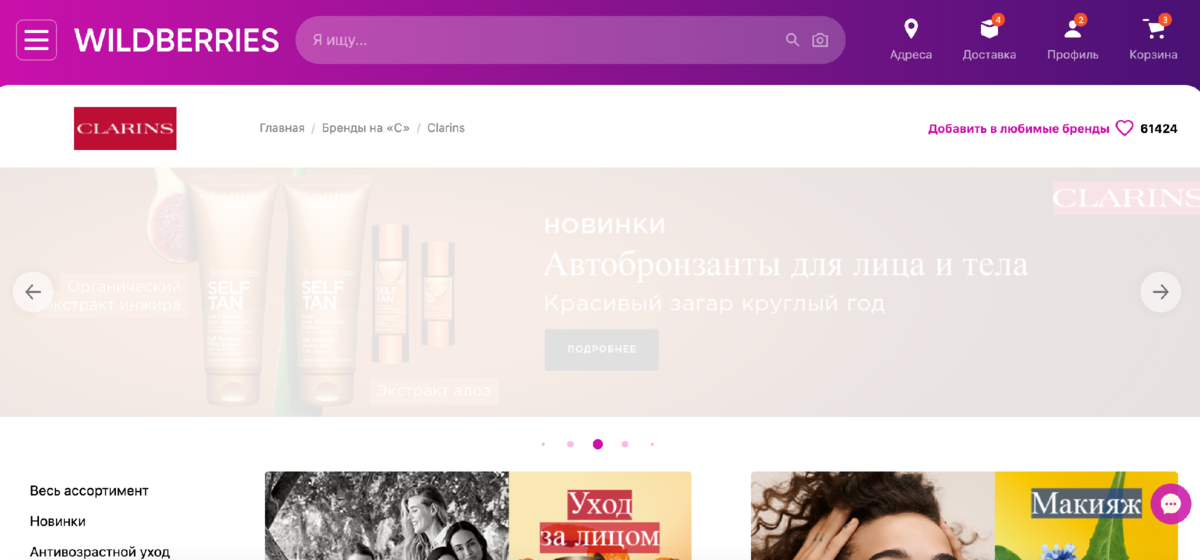The height and width of the screenshot is (560, 1200).
Task: Open Доставка deliveries section
Action: click(x=989, y=40)
